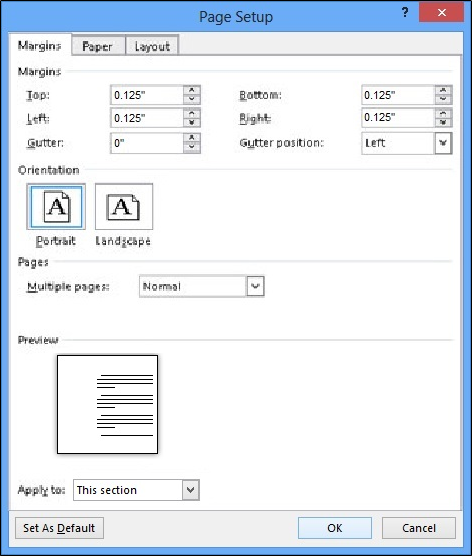
Task: Increase Bottom margin with up arrow
Action: (443, 90)
